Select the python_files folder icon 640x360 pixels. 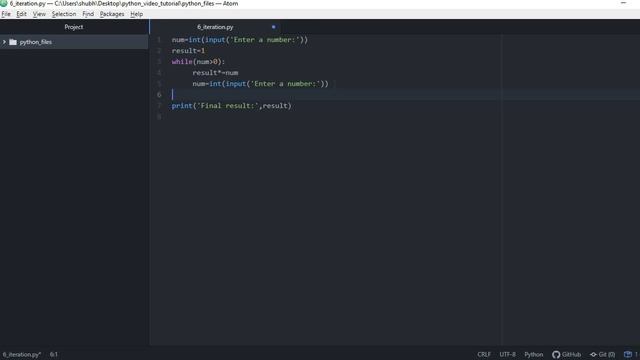coord(13,42)
